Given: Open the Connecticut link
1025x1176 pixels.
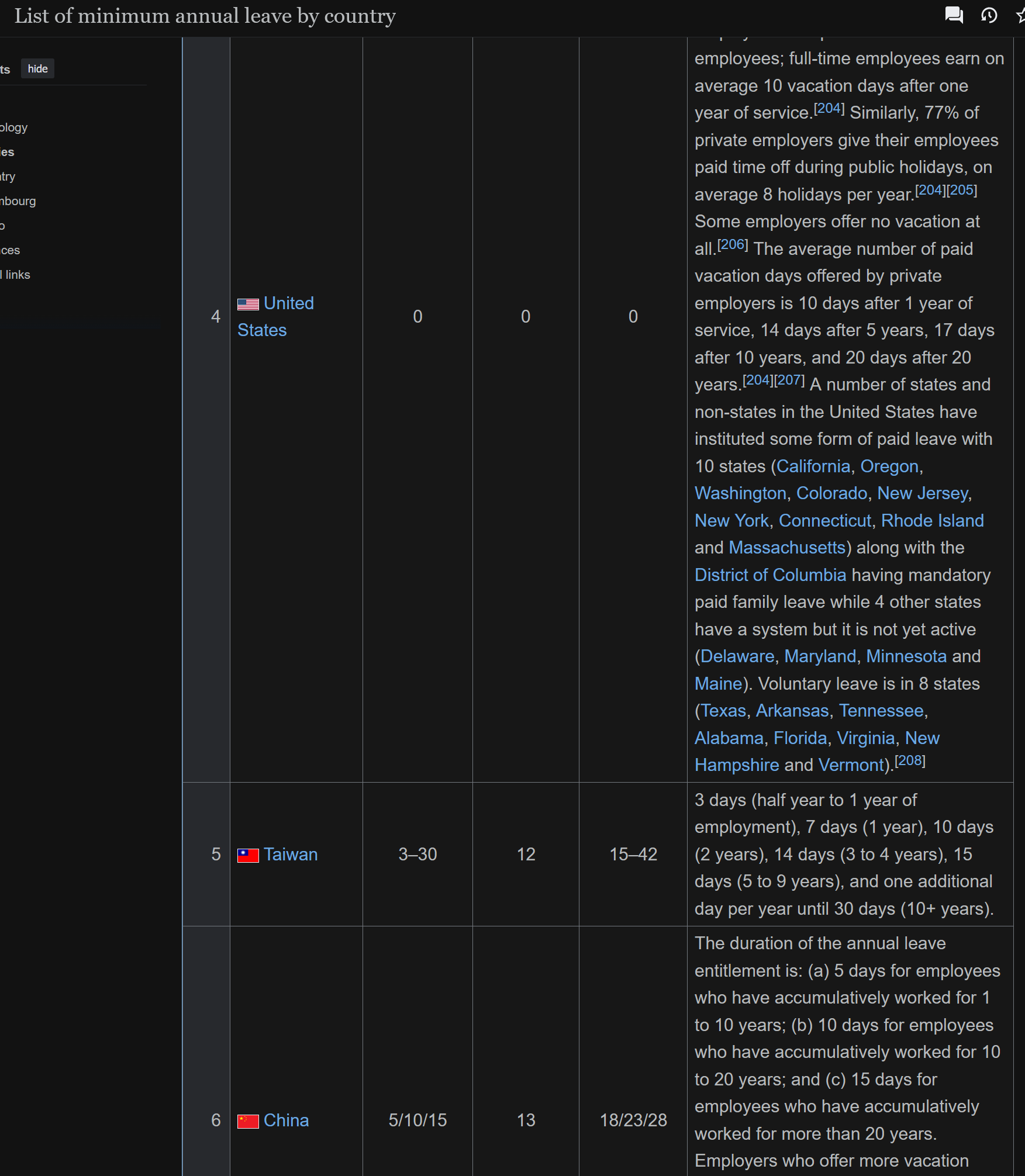Looking at the screenshot, I should pos(825,521).
